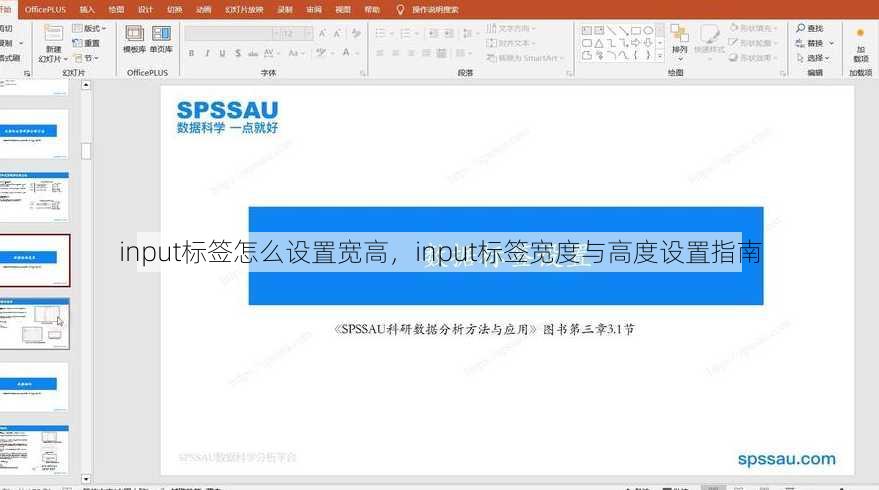
Task: Select the rectangle shape in shapes gallery
Action: 636,30
